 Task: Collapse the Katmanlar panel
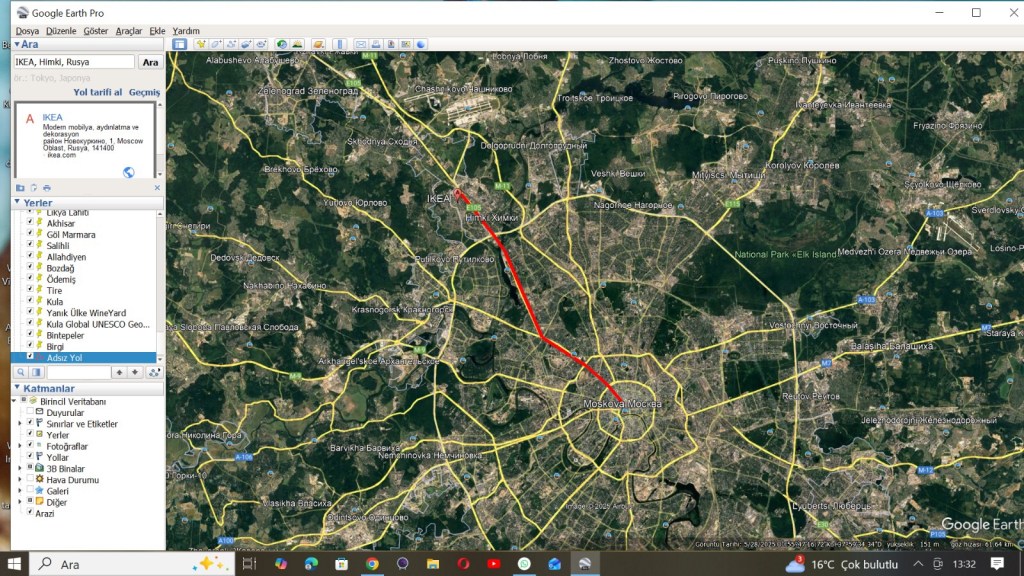coord(16,388)
